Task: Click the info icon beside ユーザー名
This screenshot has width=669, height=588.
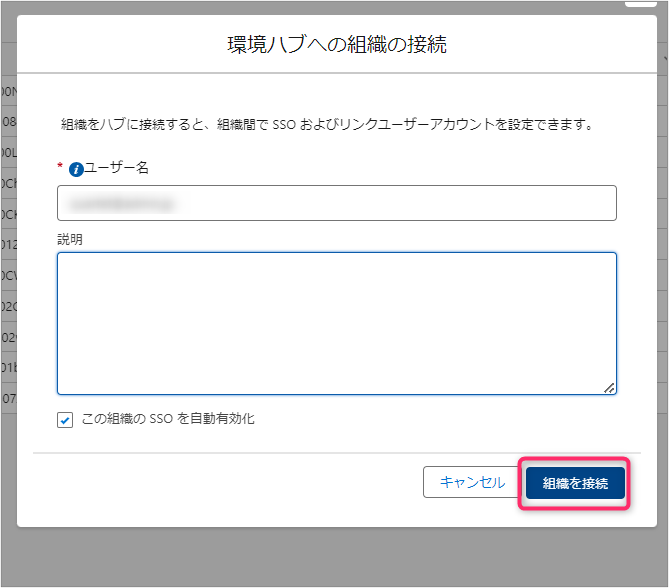Action: (x=75, y=169)
